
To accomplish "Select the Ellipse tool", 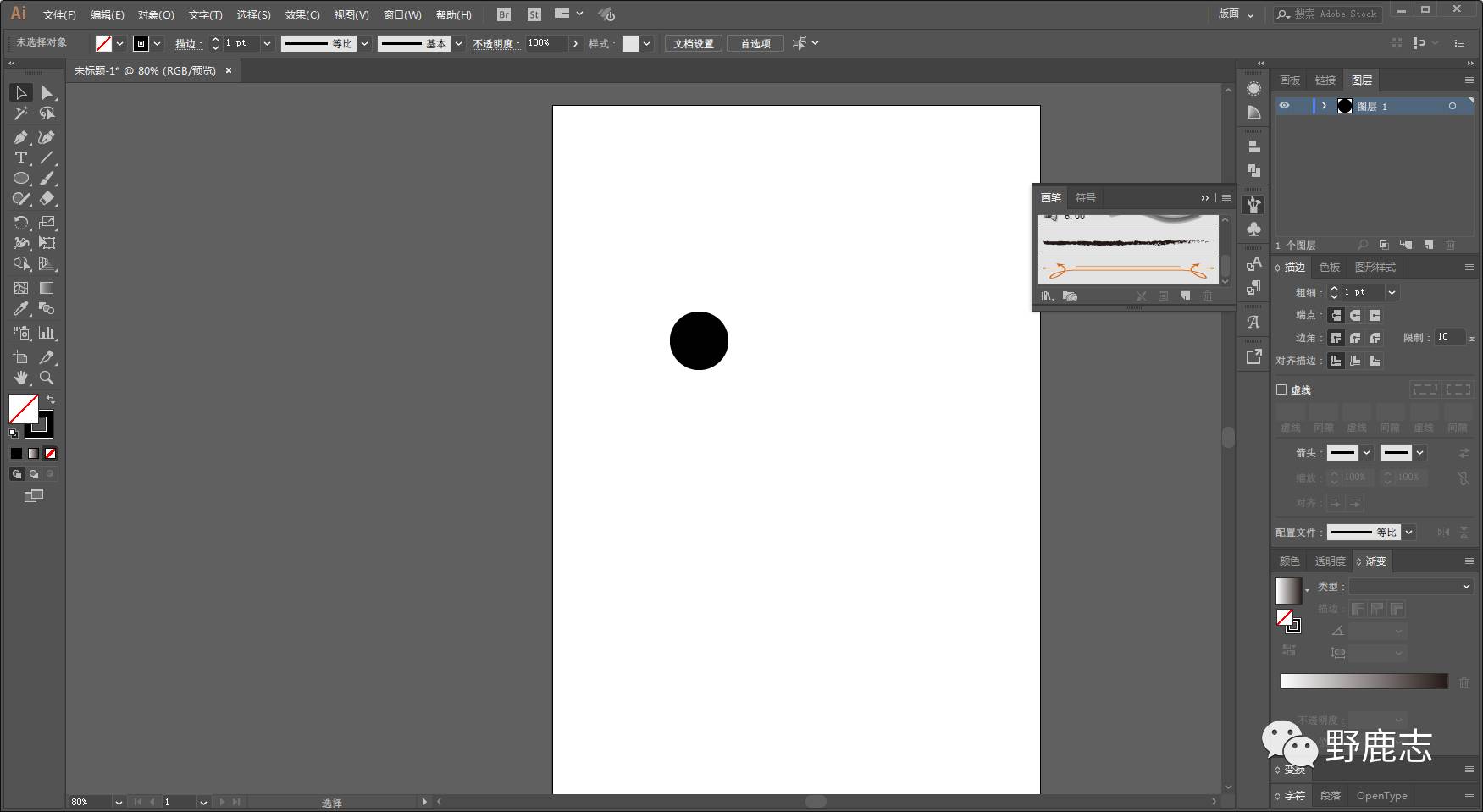I will click(20, 179).
